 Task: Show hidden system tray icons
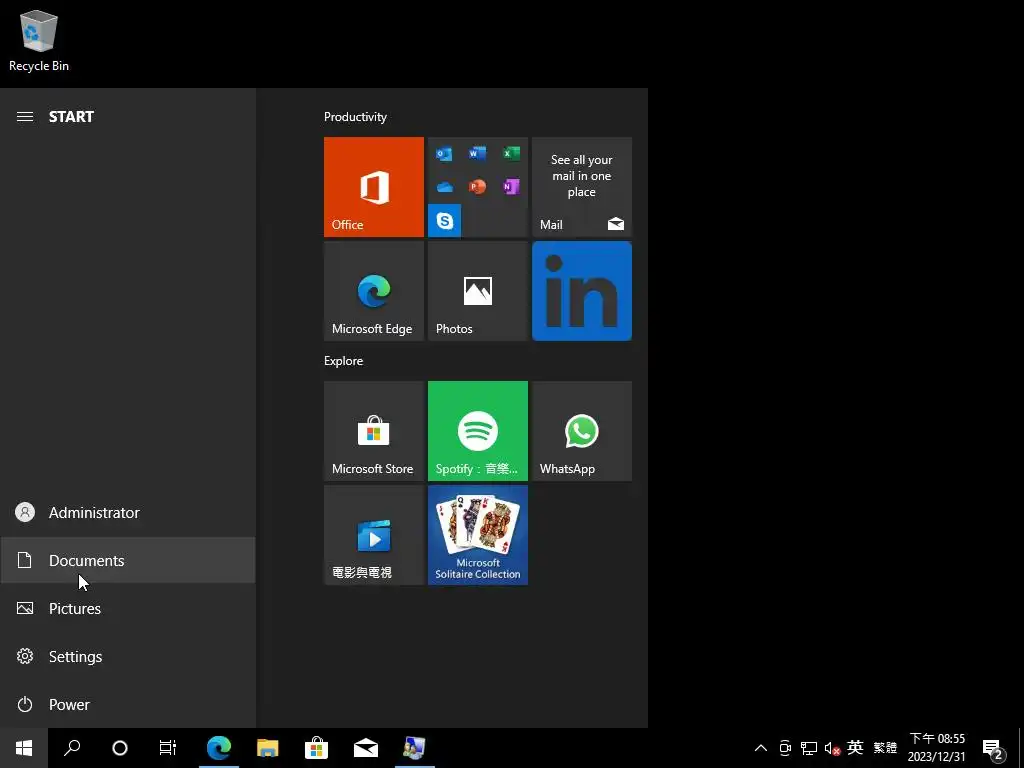pyautogui.click(x=761, y=748)
